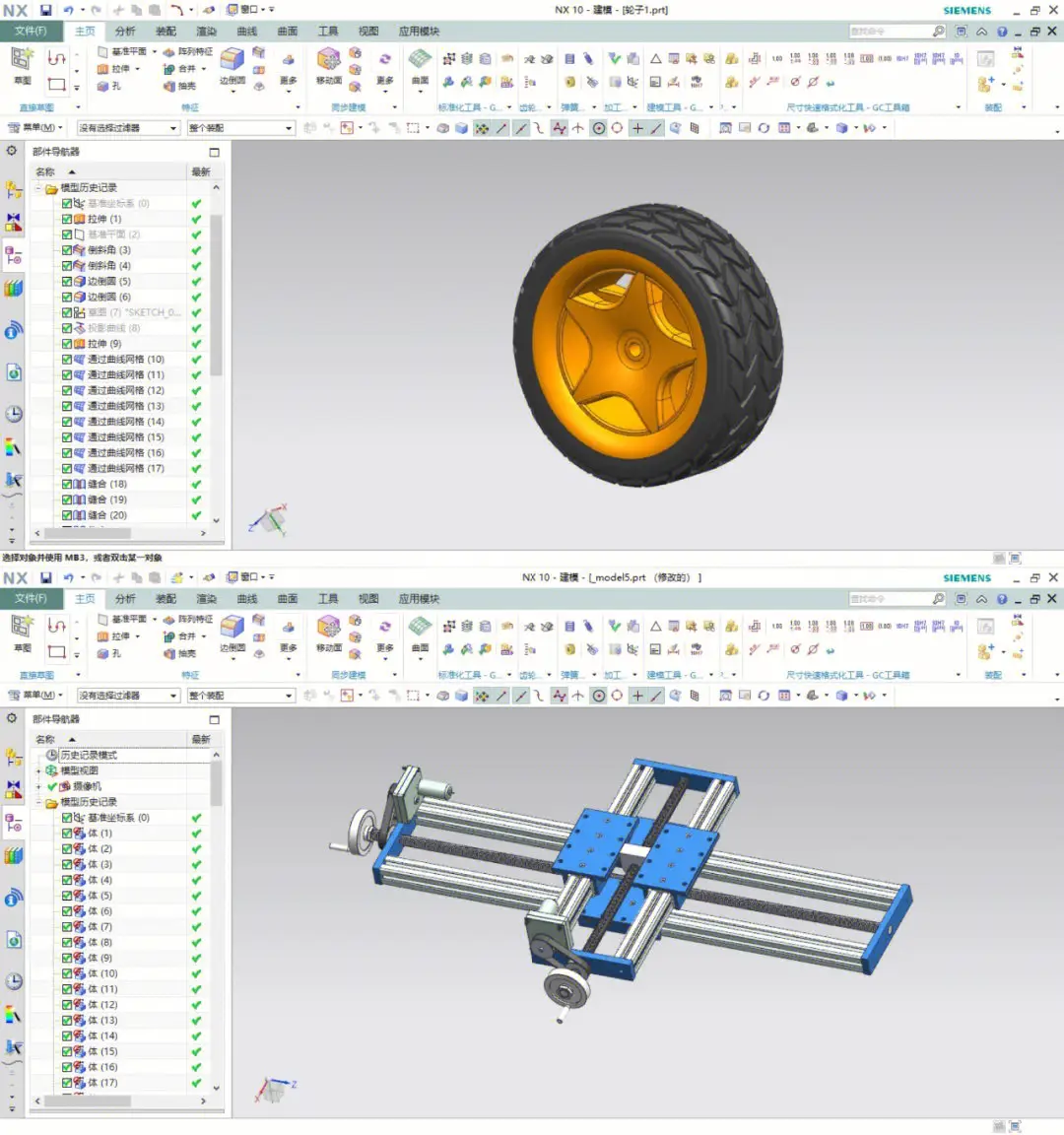This screenshot has width=1064, height=1135.
Task: Click 草图 Sketch tool in 轮子1.prt window
Action: click(23, 67)
